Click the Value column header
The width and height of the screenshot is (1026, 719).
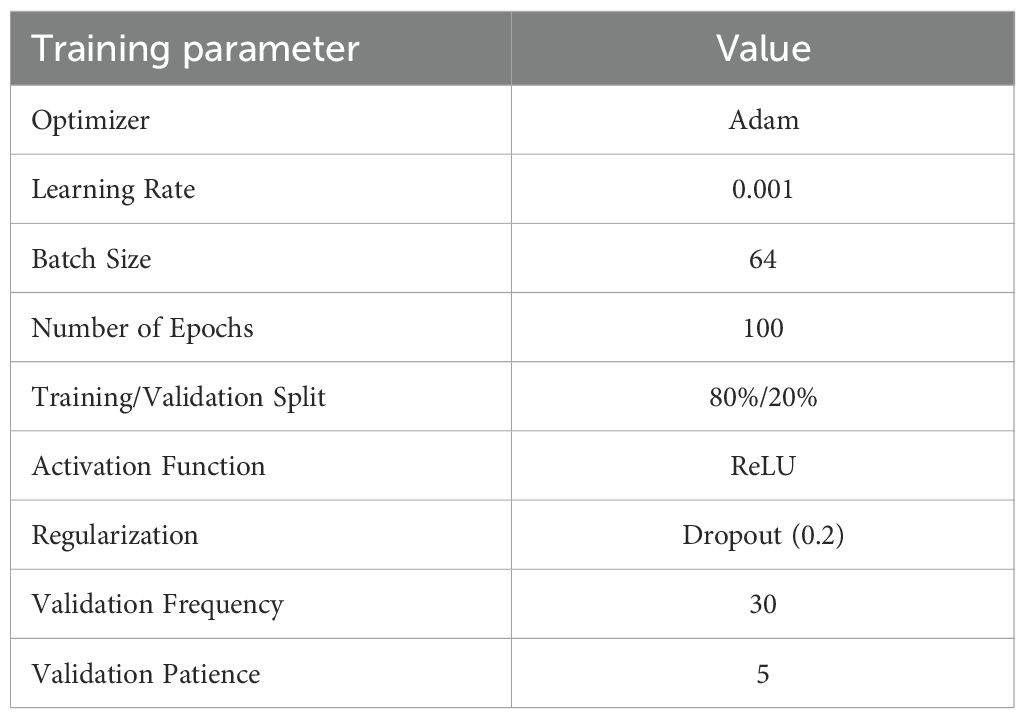[763, 49]
